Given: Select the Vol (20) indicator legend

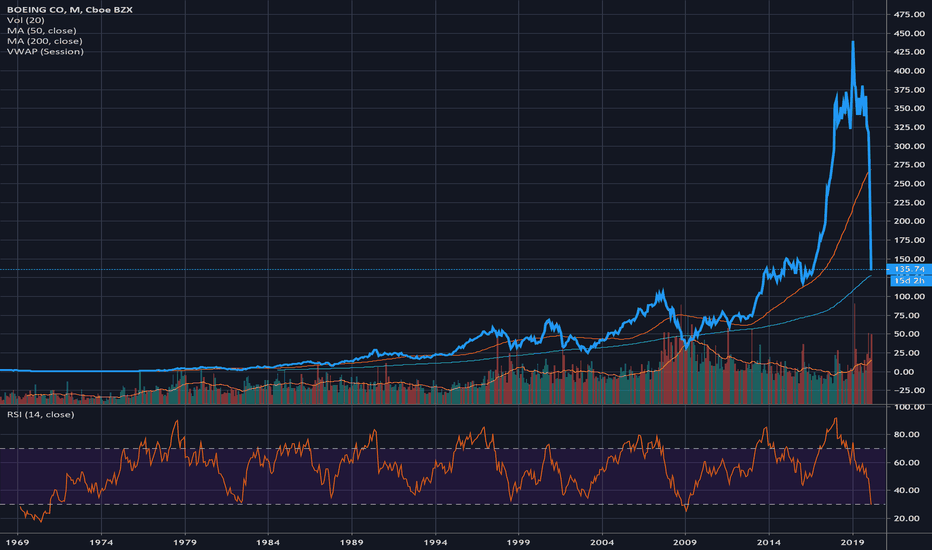Looking at the screenshot, I should 26,20.
